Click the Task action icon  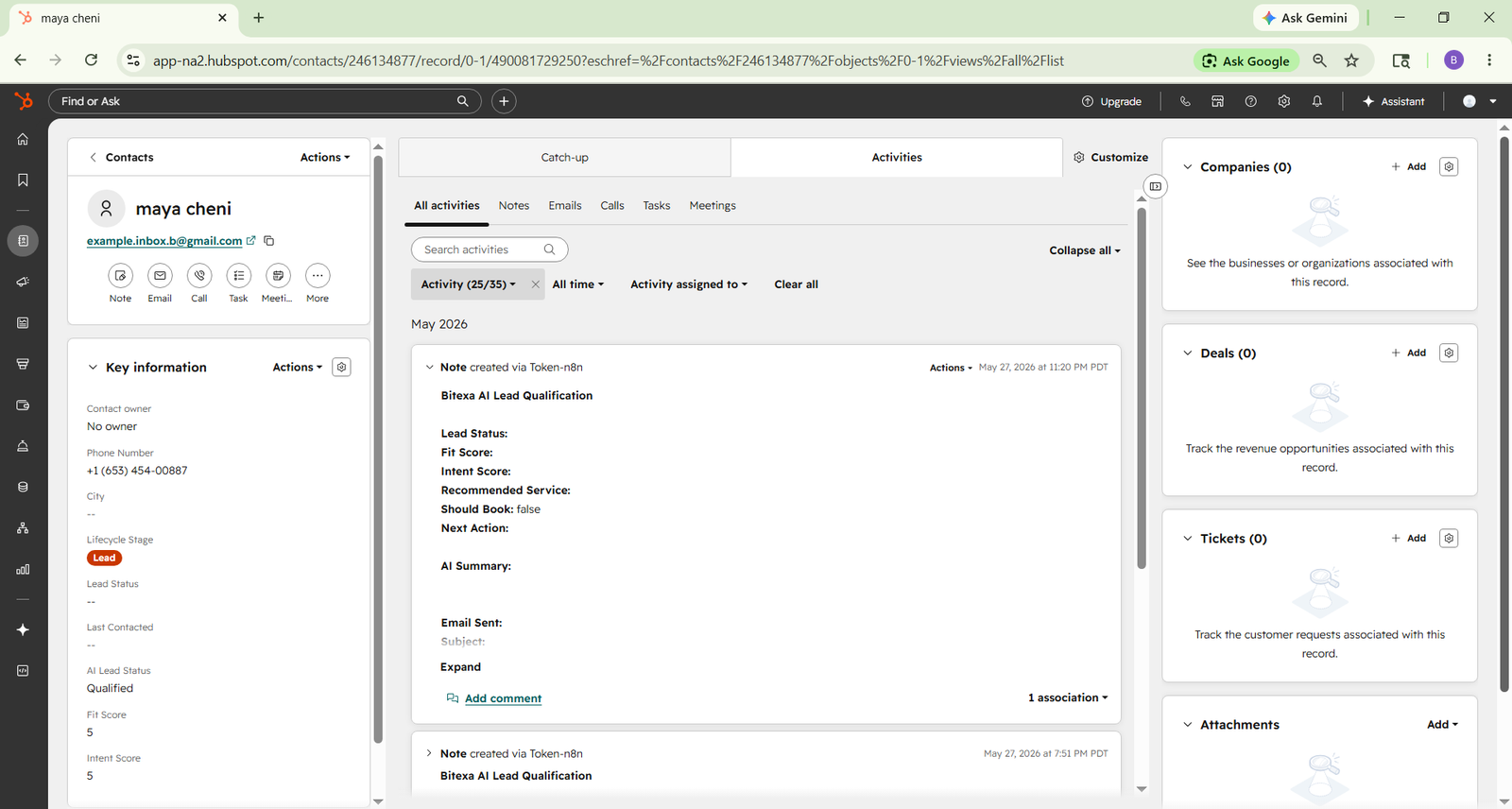pyautogui.click(x=239, y=276)
